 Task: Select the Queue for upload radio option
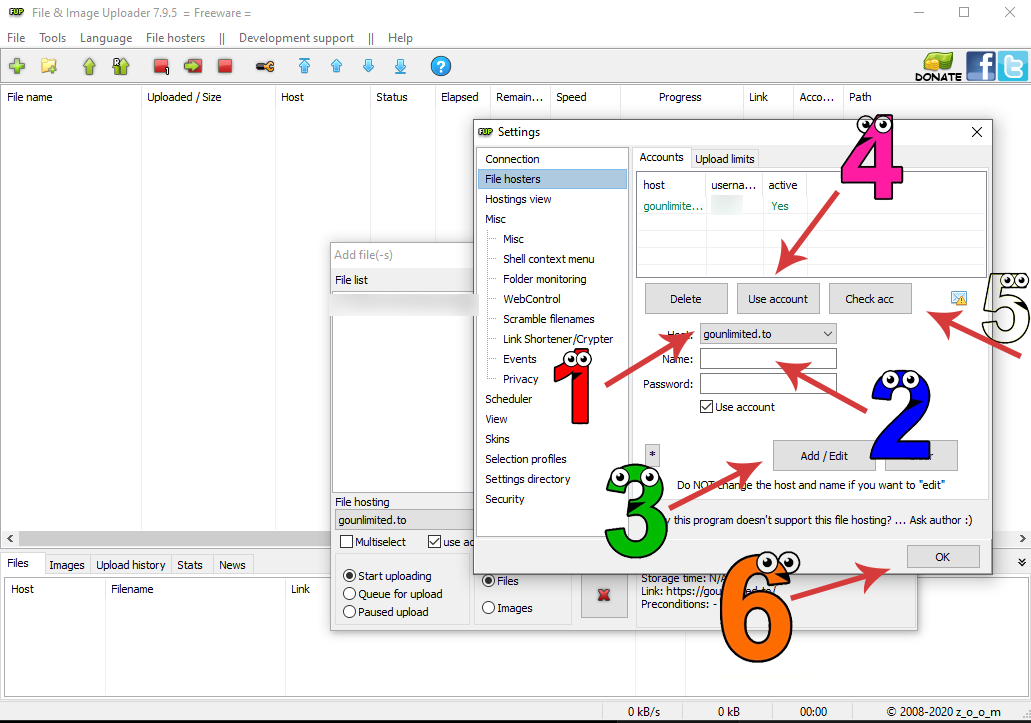[350, 594]
